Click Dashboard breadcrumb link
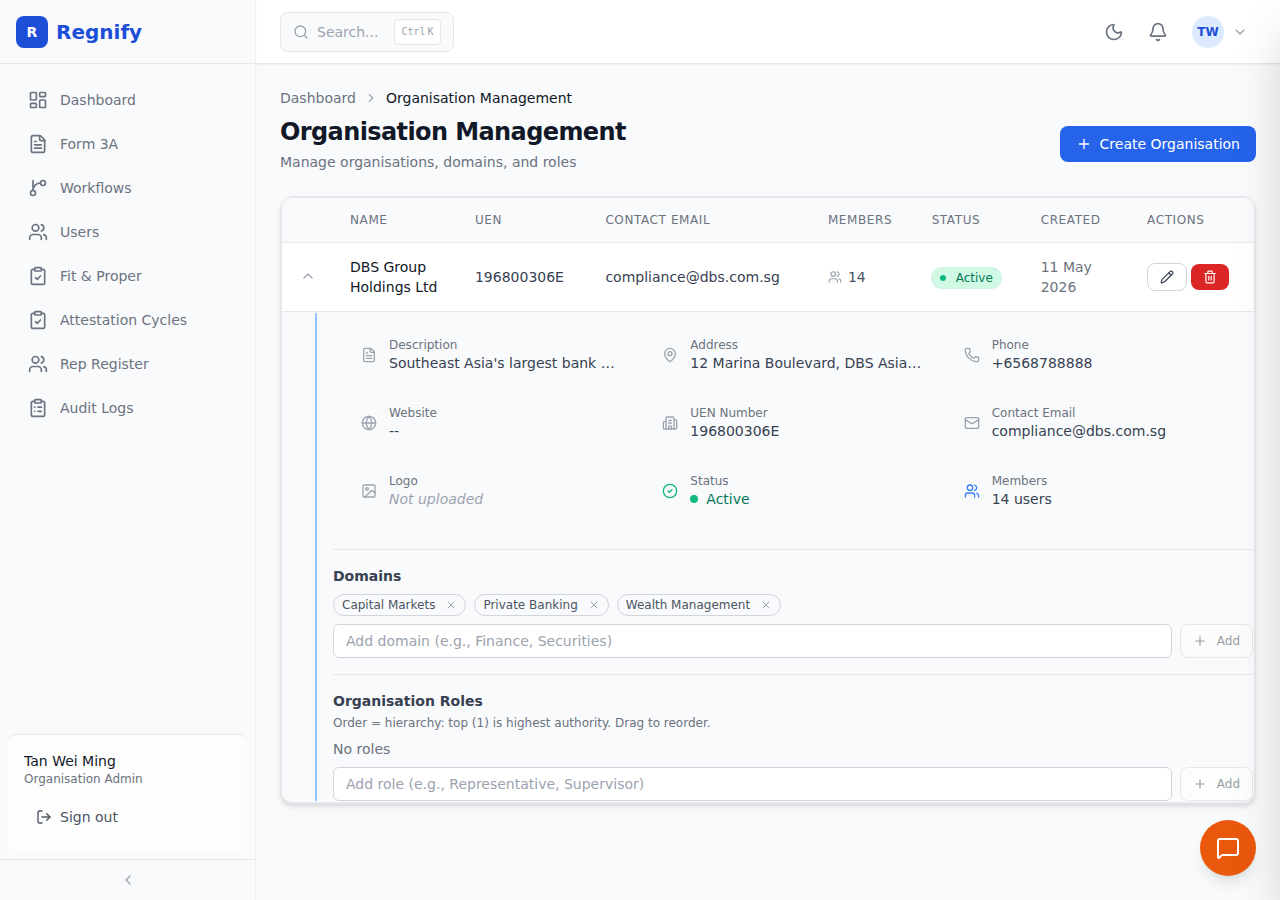Image resolution: width=1280 pixels, height=900 pixels. click(x=318, y=98)
